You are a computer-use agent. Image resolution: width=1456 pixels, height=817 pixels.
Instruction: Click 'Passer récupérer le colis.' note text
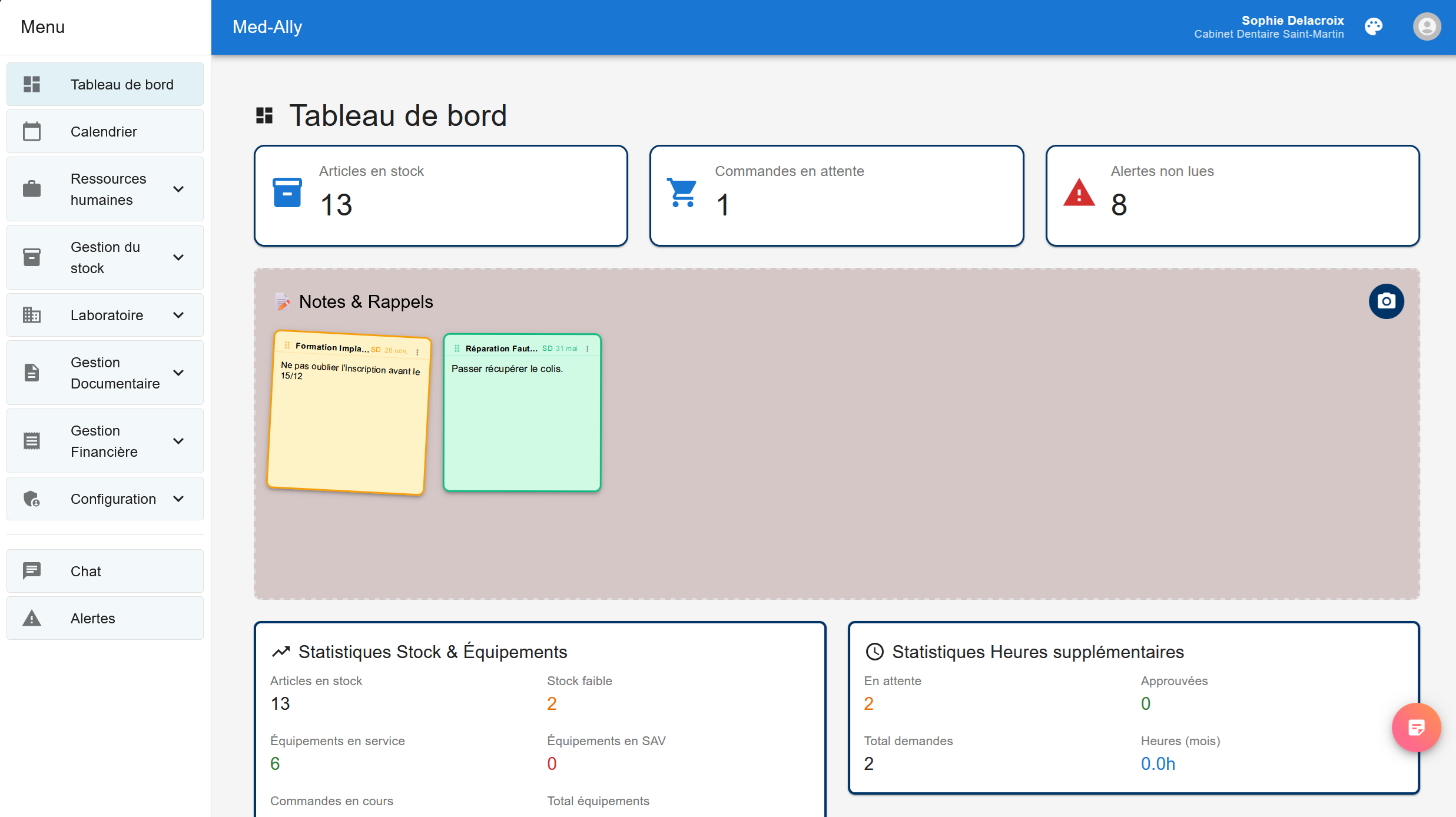[x=507, y=368]
